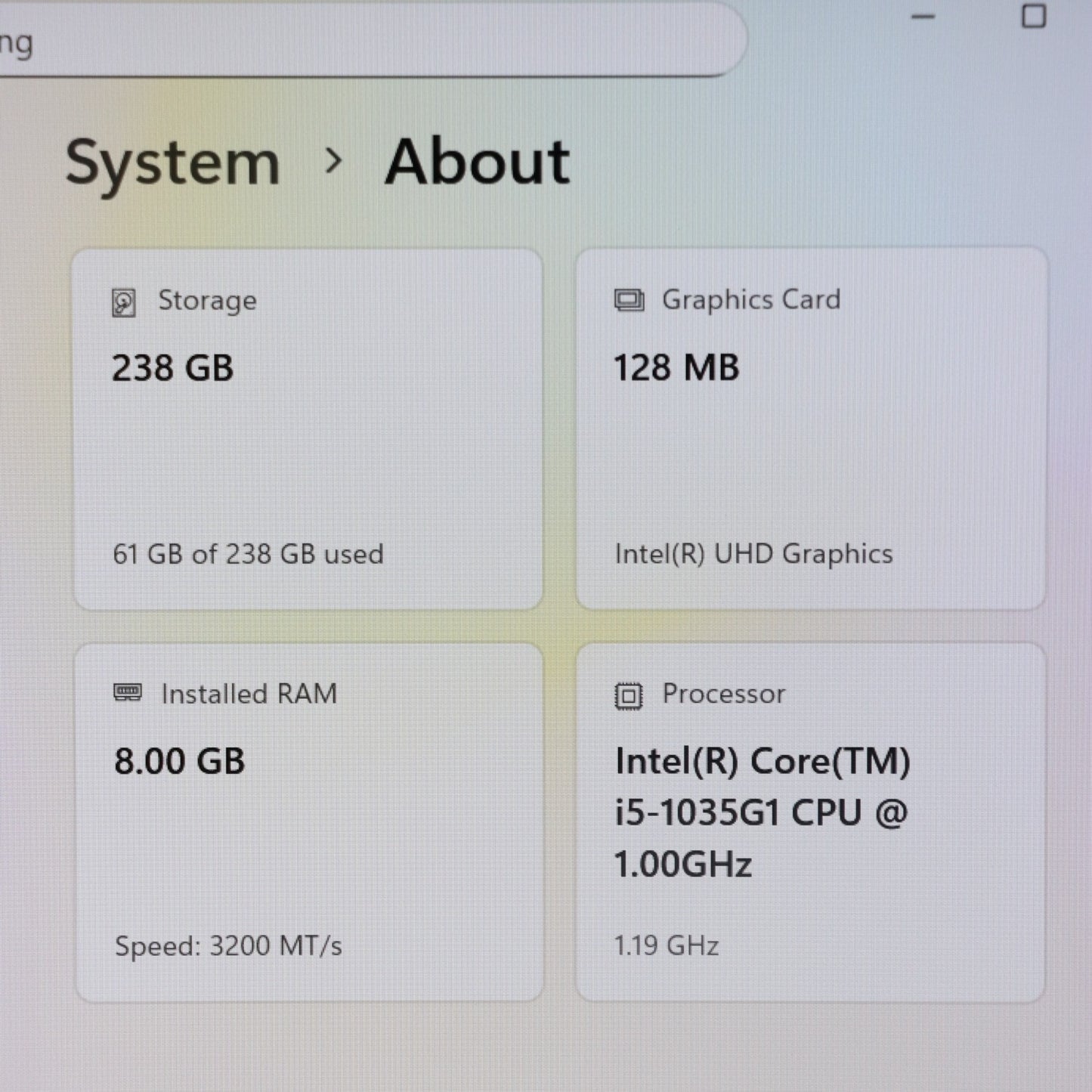This screenshot has width=1092, height=1092.
Task: Select the 128 MB graphics memory value
Action: click(x=676, y=369)
